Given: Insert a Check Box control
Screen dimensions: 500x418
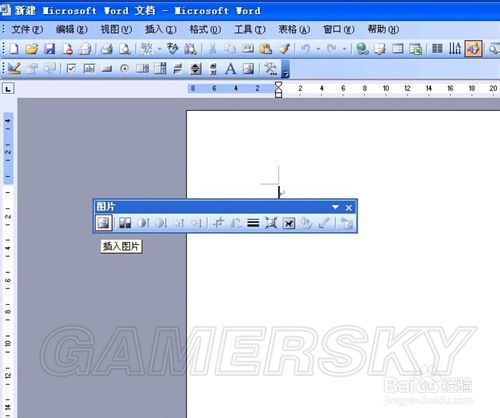Looking at the screenshot, I should click(x=71, y=68).
